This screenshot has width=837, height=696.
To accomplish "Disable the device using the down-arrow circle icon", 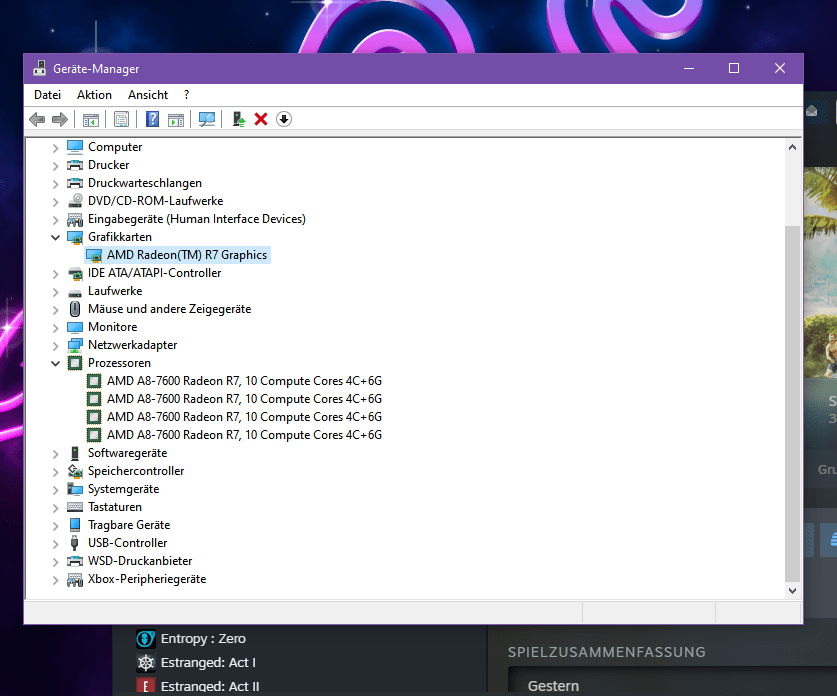I will (x=284, y=119).
